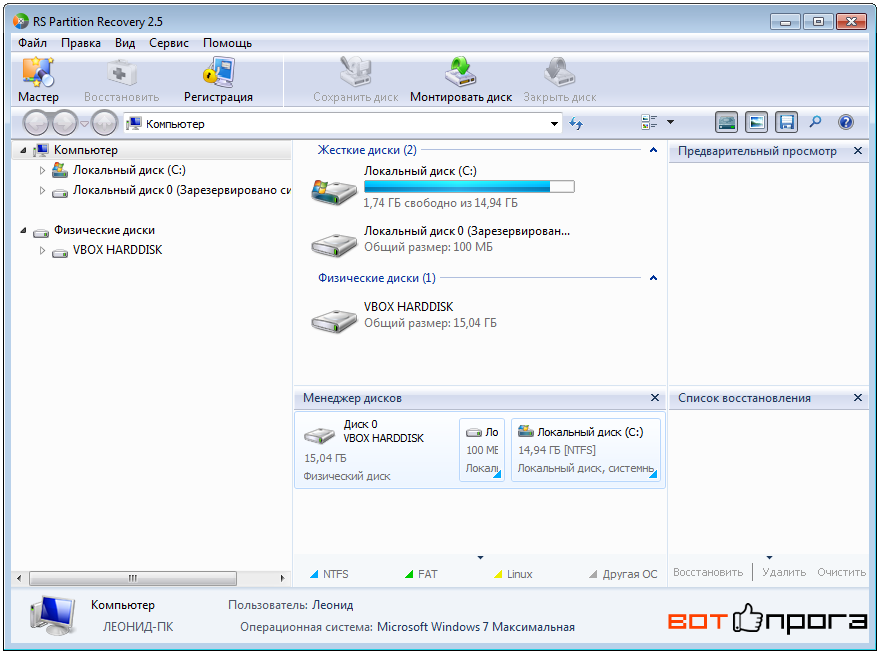Image resolution: width=880 pixels, height=654 pixels.
Task: Click the up-level navigation arrow button
Action: [104, 123]
